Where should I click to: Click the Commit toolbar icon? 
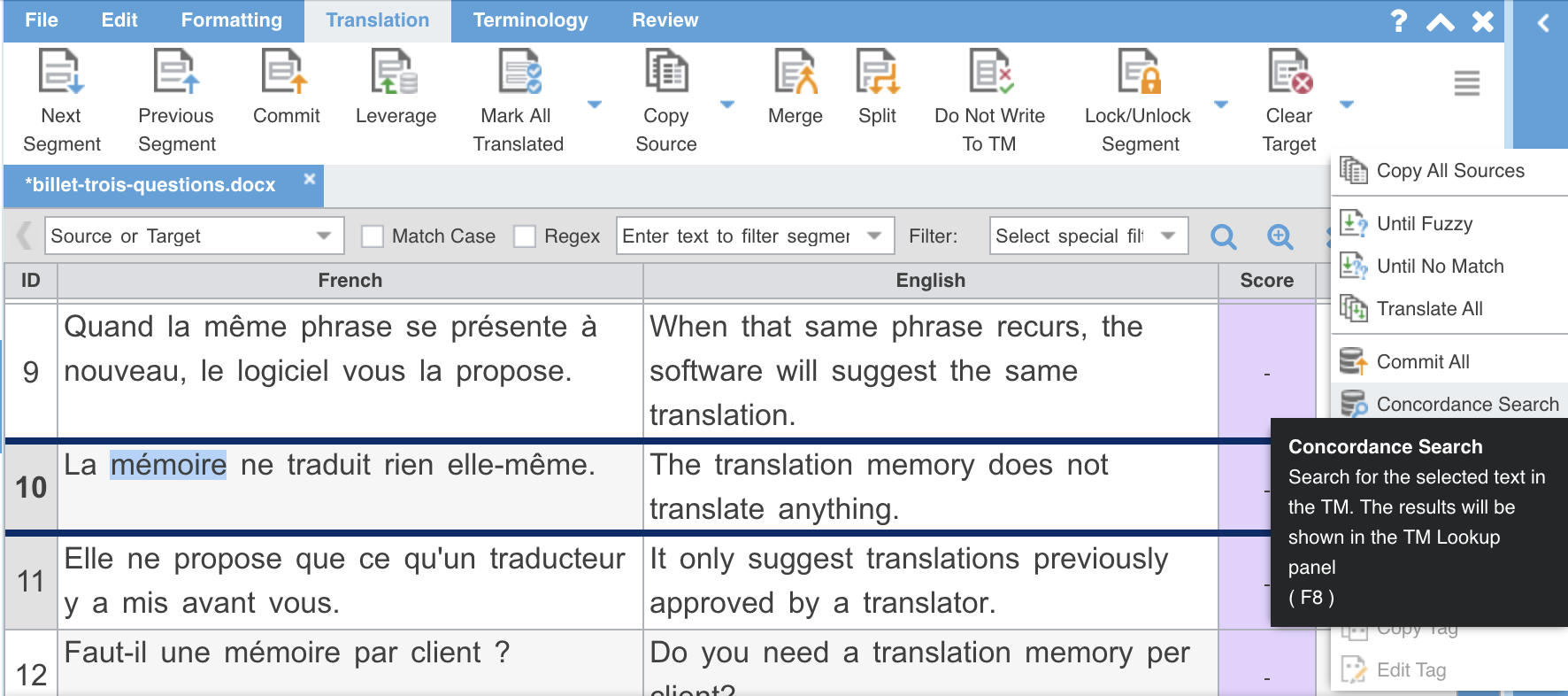286,72
